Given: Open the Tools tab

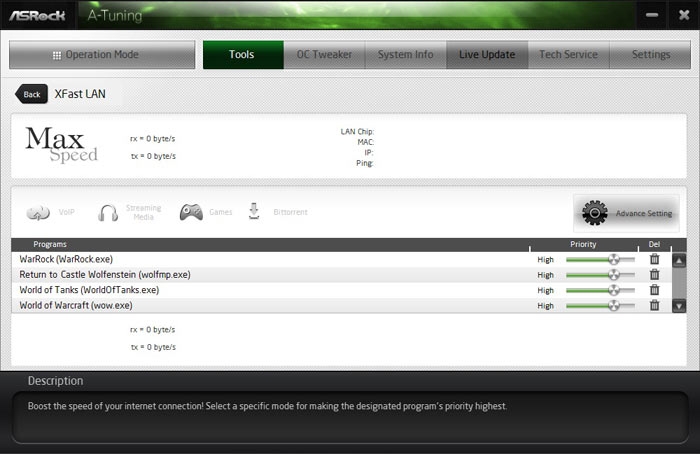Looking at the screenshot, I should point(243,54).
